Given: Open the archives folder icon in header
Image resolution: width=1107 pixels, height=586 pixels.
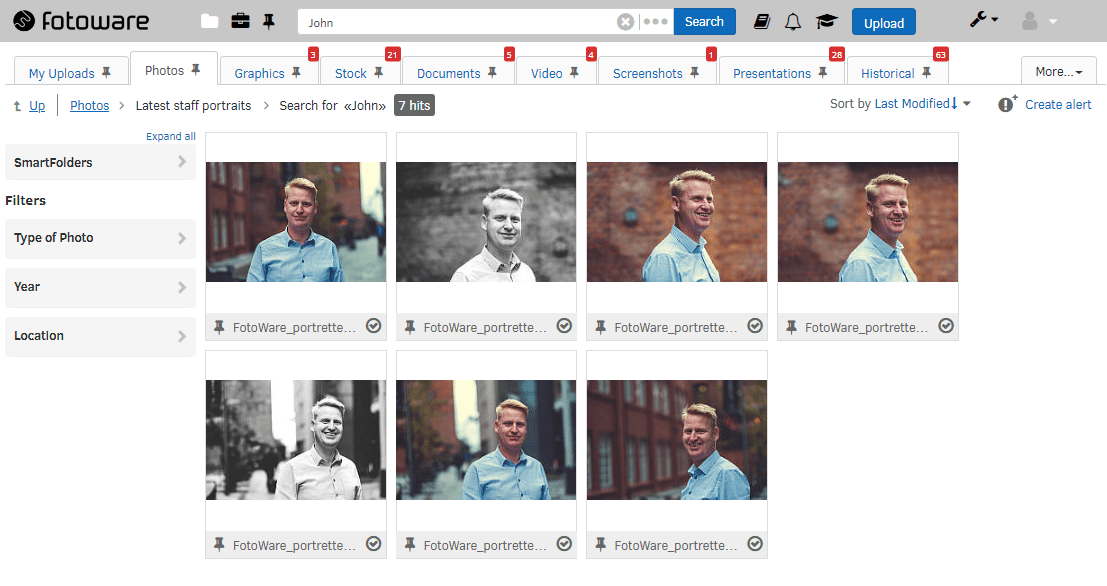Looking at the screenshot, I should 210,21.
